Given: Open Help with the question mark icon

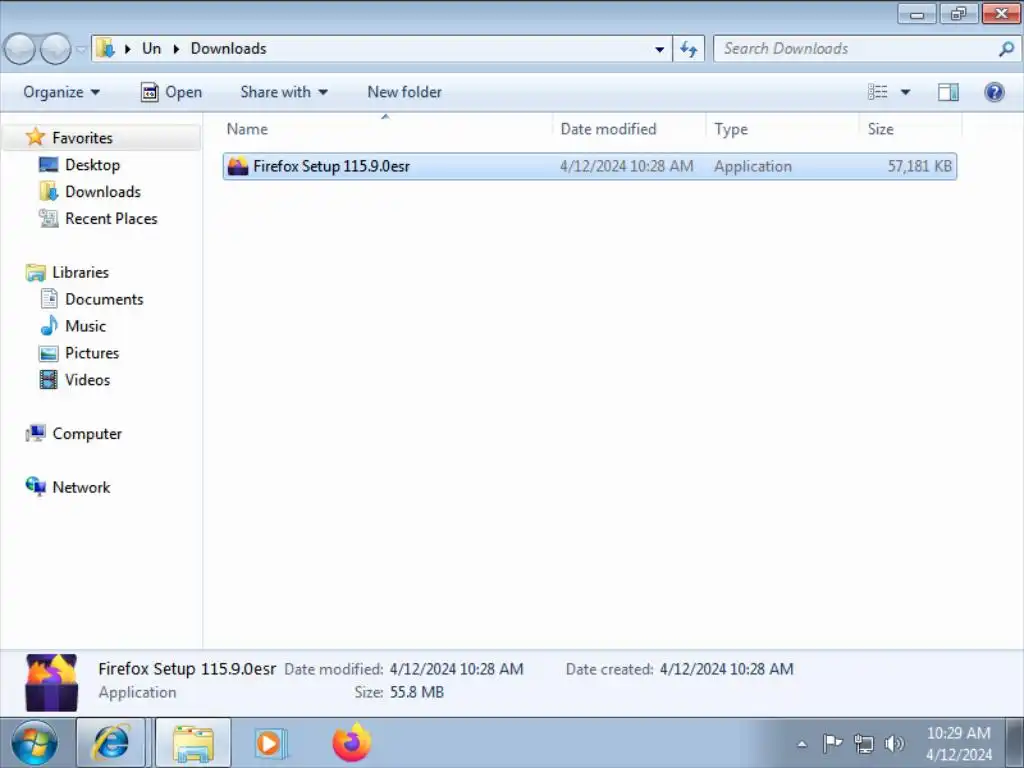Looking at the screenshot, I should 994,92.
